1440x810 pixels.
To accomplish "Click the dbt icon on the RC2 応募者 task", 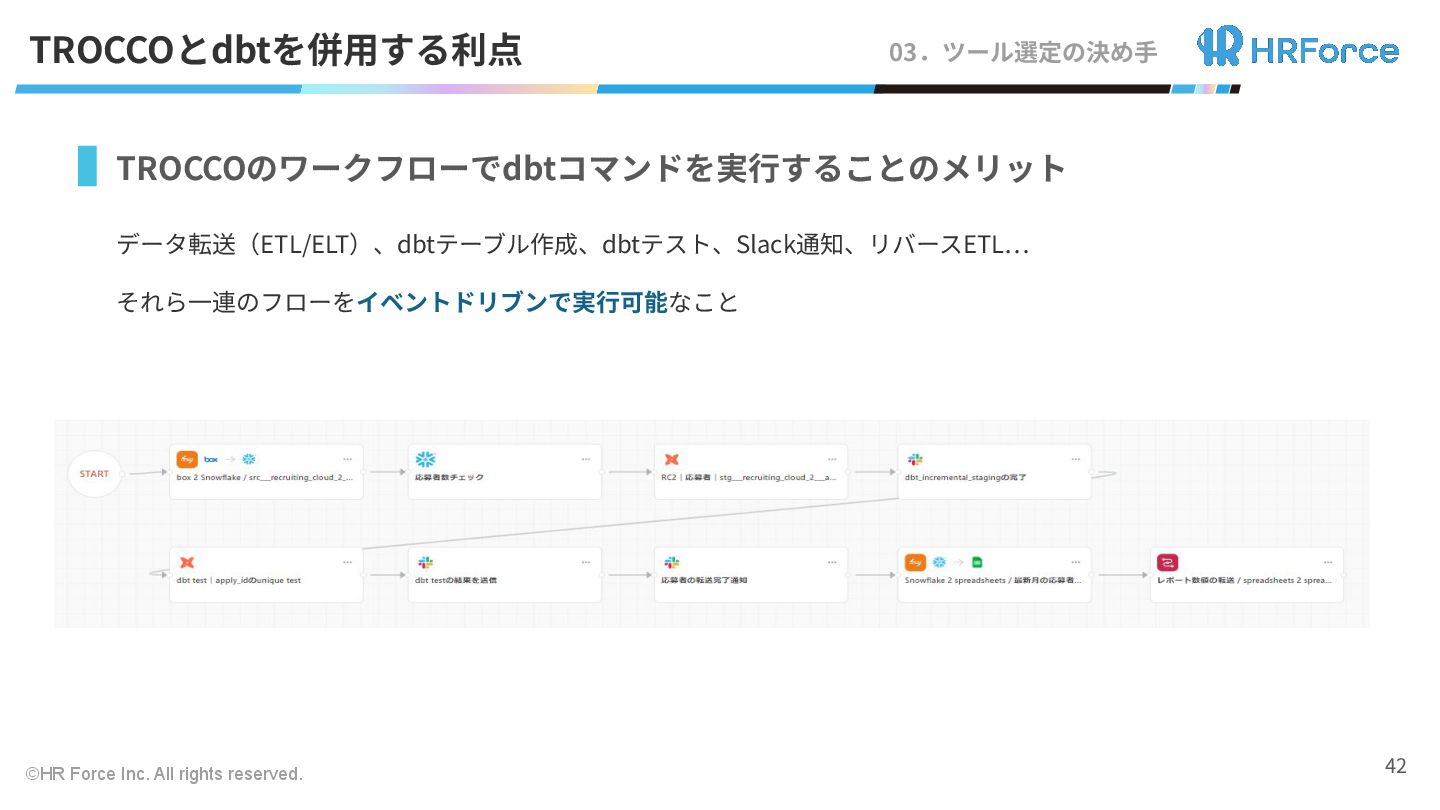I will [x=672, y=459].
